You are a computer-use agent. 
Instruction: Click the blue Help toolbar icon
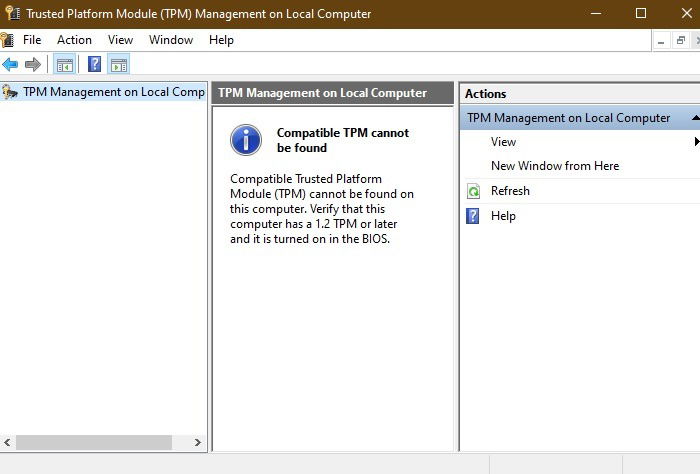pyautogui.click(x=94, y=64)
